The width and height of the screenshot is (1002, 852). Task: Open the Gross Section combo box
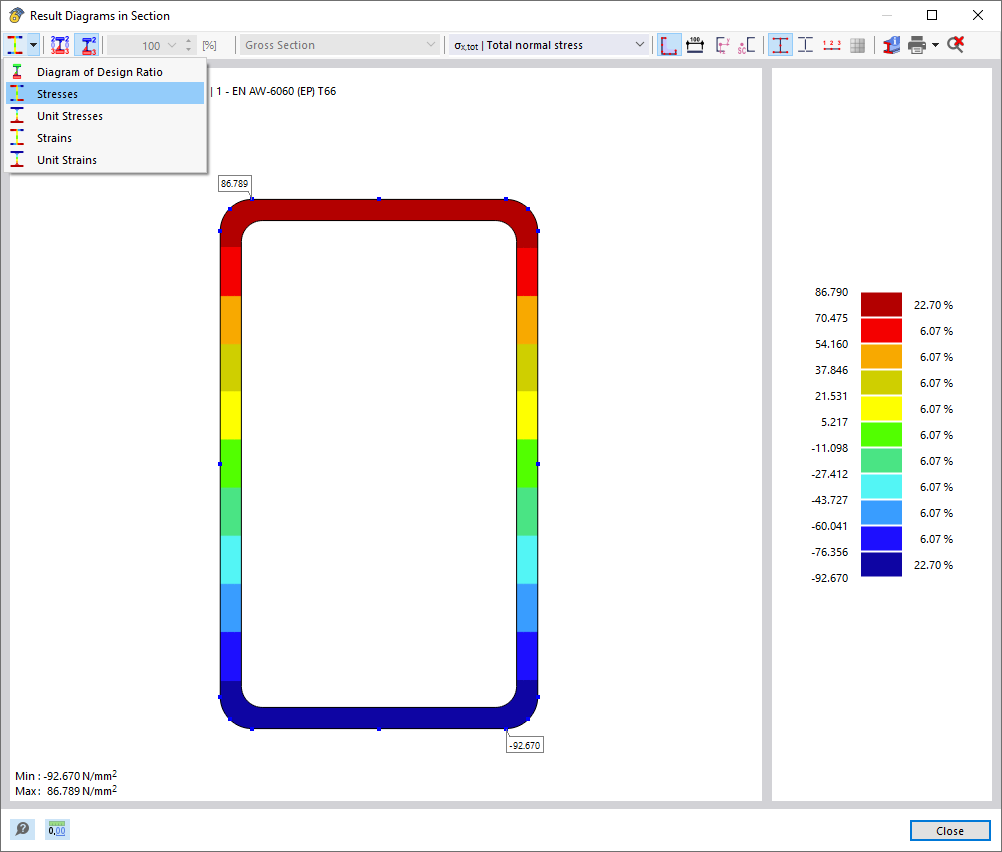coord(340,44)
